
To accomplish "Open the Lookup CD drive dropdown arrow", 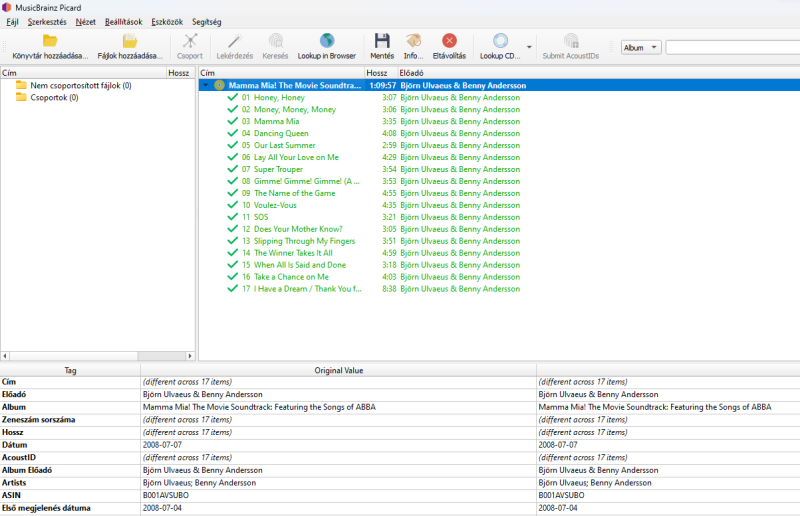I will 529,47.
